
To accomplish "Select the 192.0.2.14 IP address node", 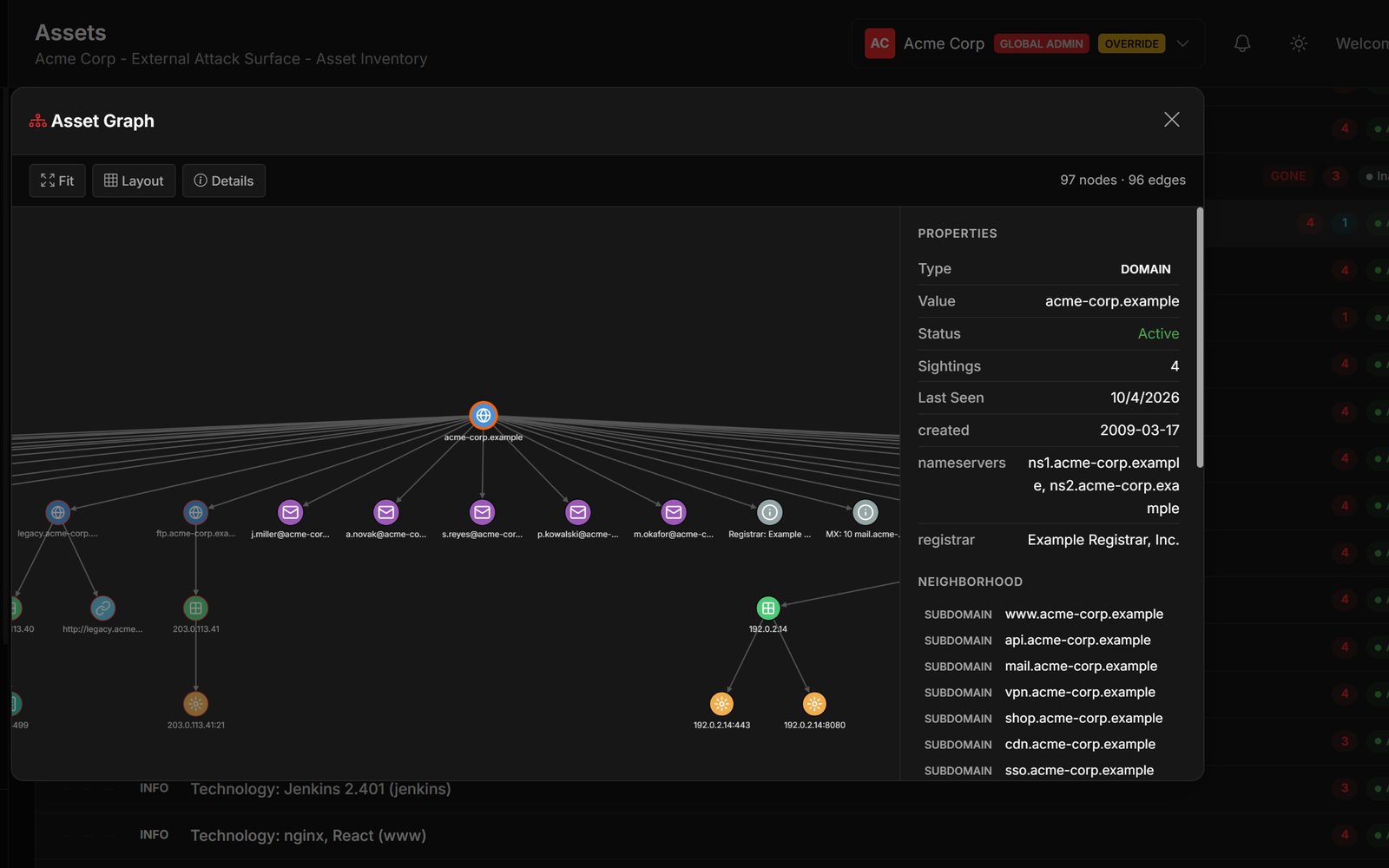I will [x=768, y=608].
